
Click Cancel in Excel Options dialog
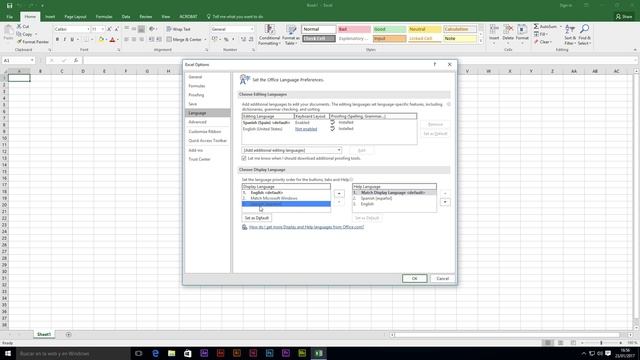(x=442, y=278)
